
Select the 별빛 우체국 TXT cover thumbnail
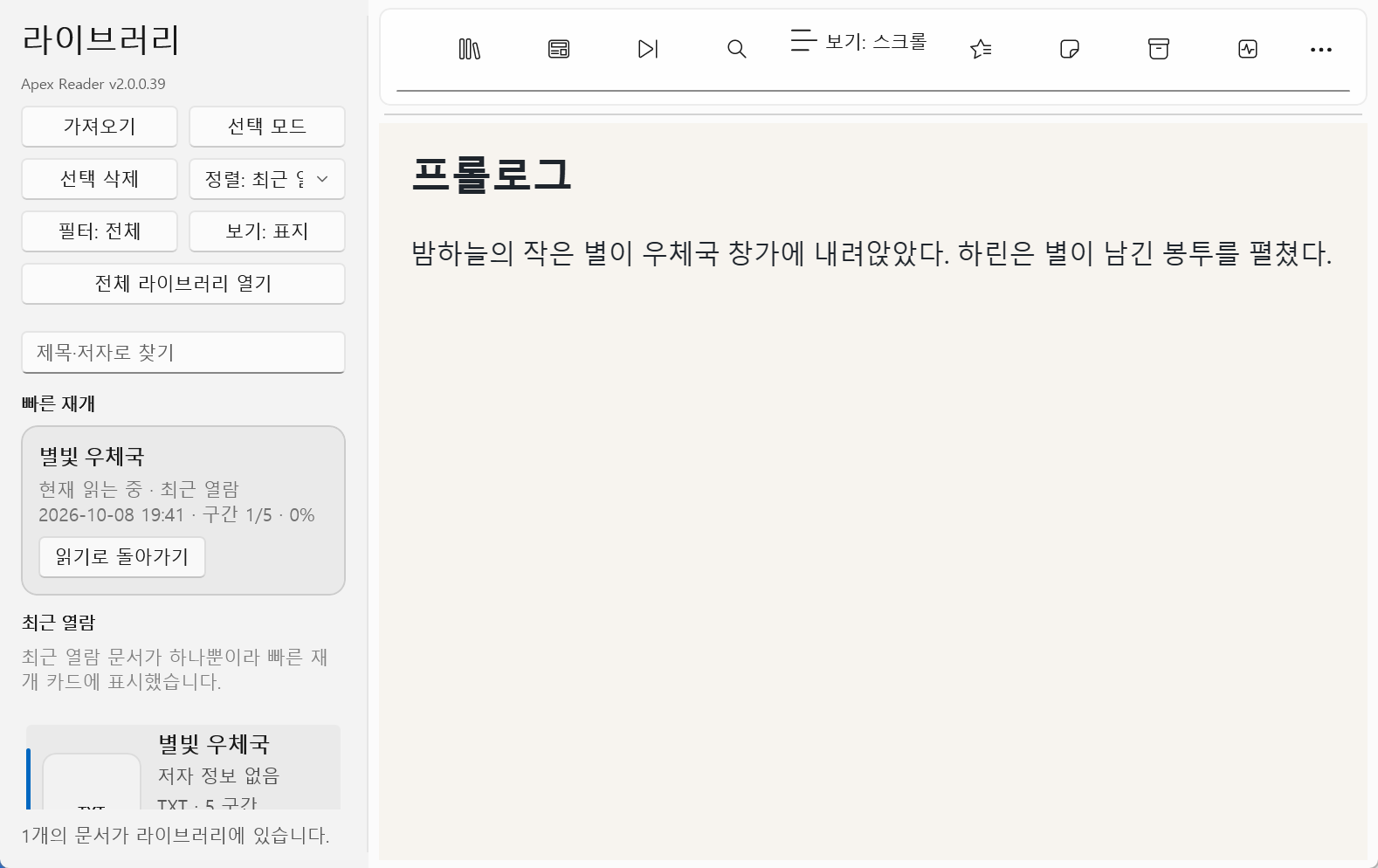[92, 782]
